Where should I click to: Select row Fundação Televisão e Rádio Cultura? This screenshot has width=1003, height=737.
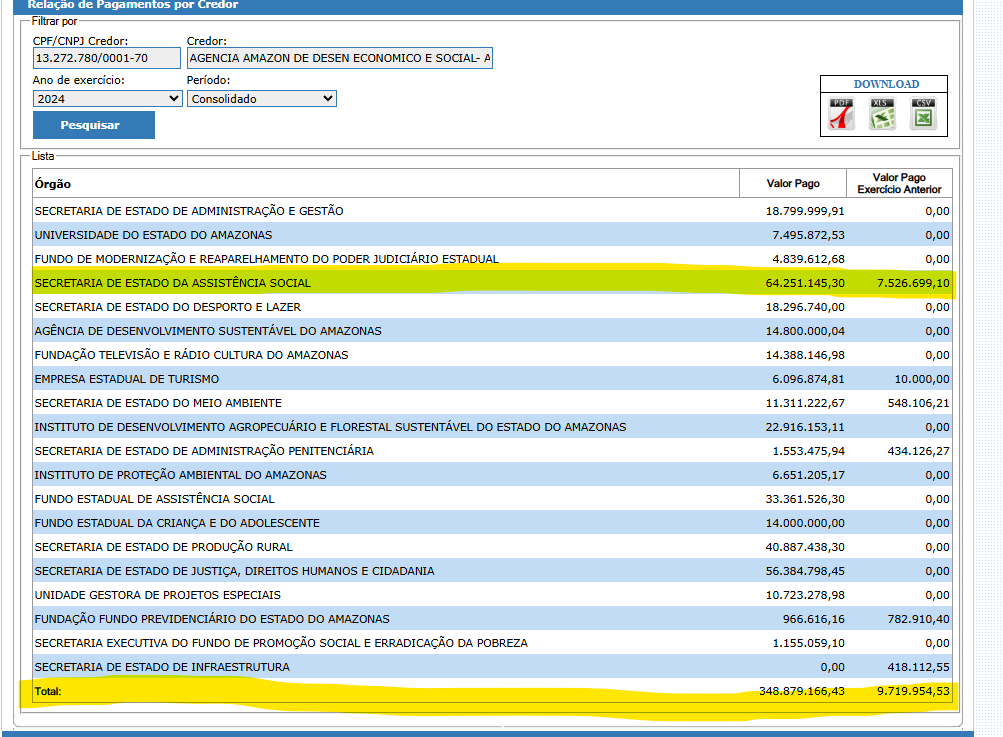(492, 355)
